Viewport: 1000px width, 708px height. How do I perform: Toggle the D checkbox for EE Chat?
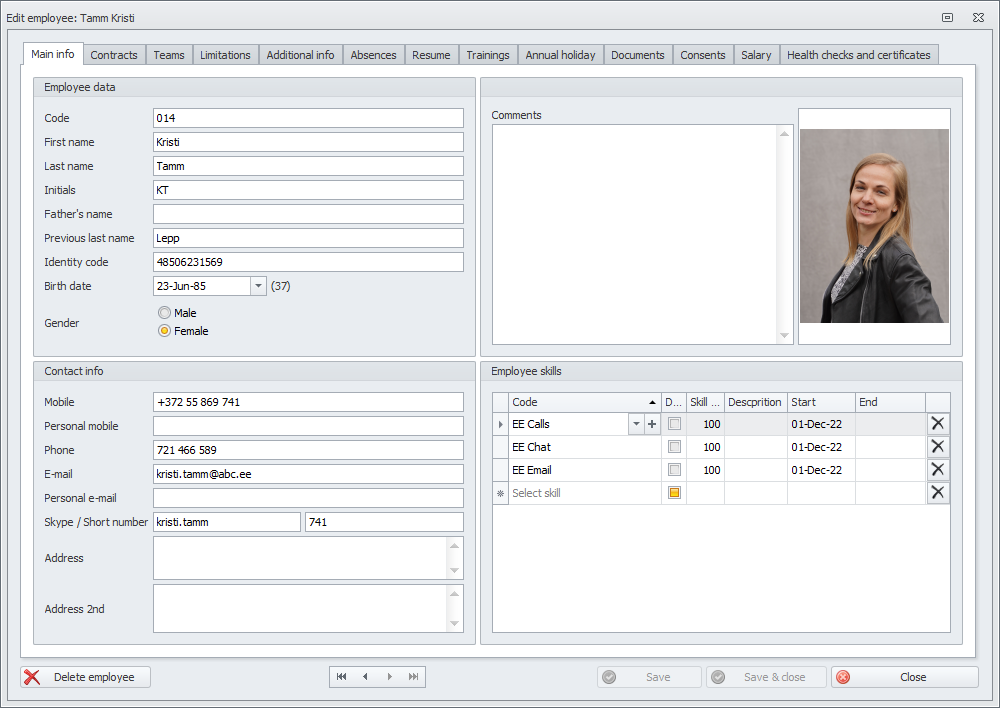674,446
